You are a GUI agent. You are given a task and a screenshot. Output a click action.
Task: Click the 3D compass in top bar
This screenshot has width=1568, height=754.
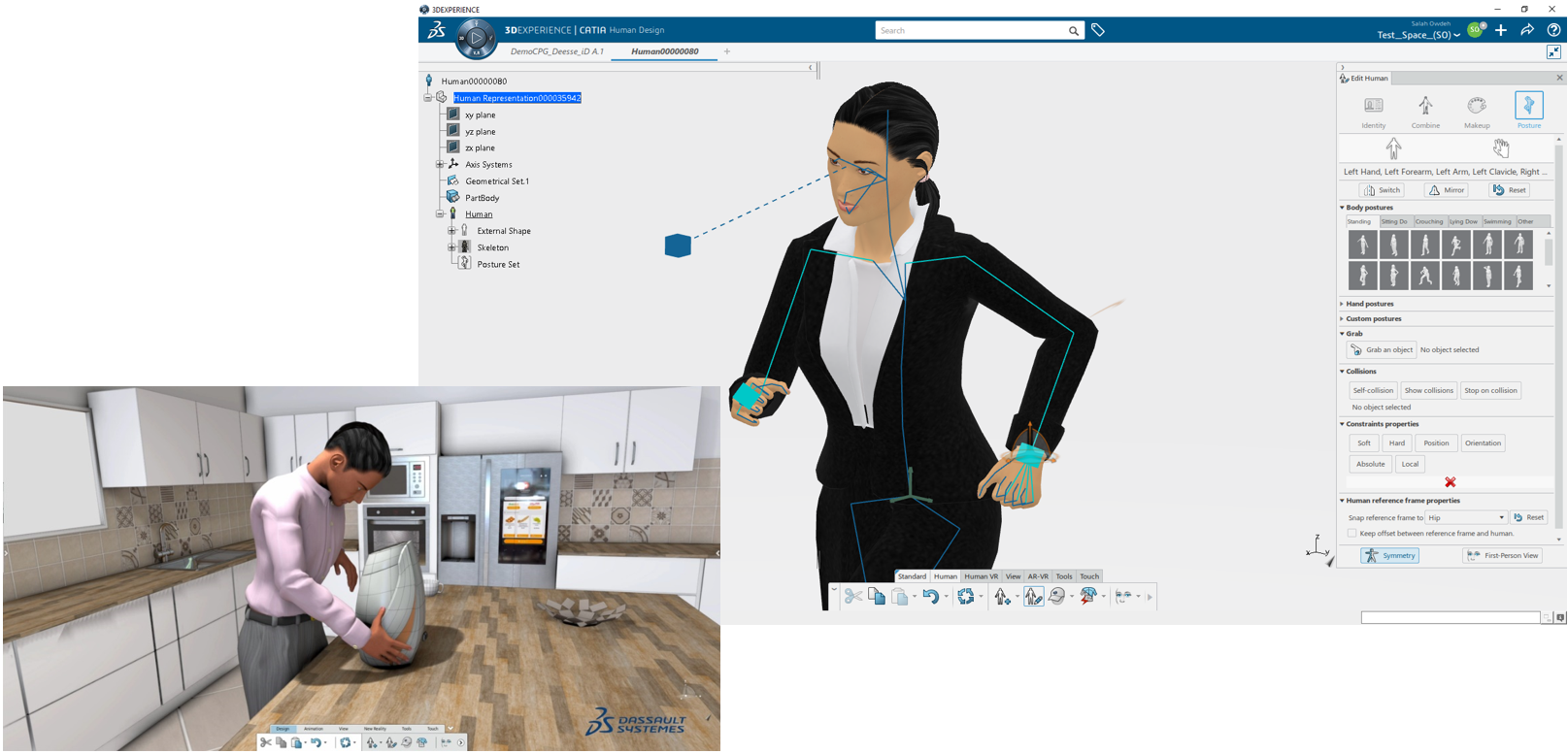[476, 38]
